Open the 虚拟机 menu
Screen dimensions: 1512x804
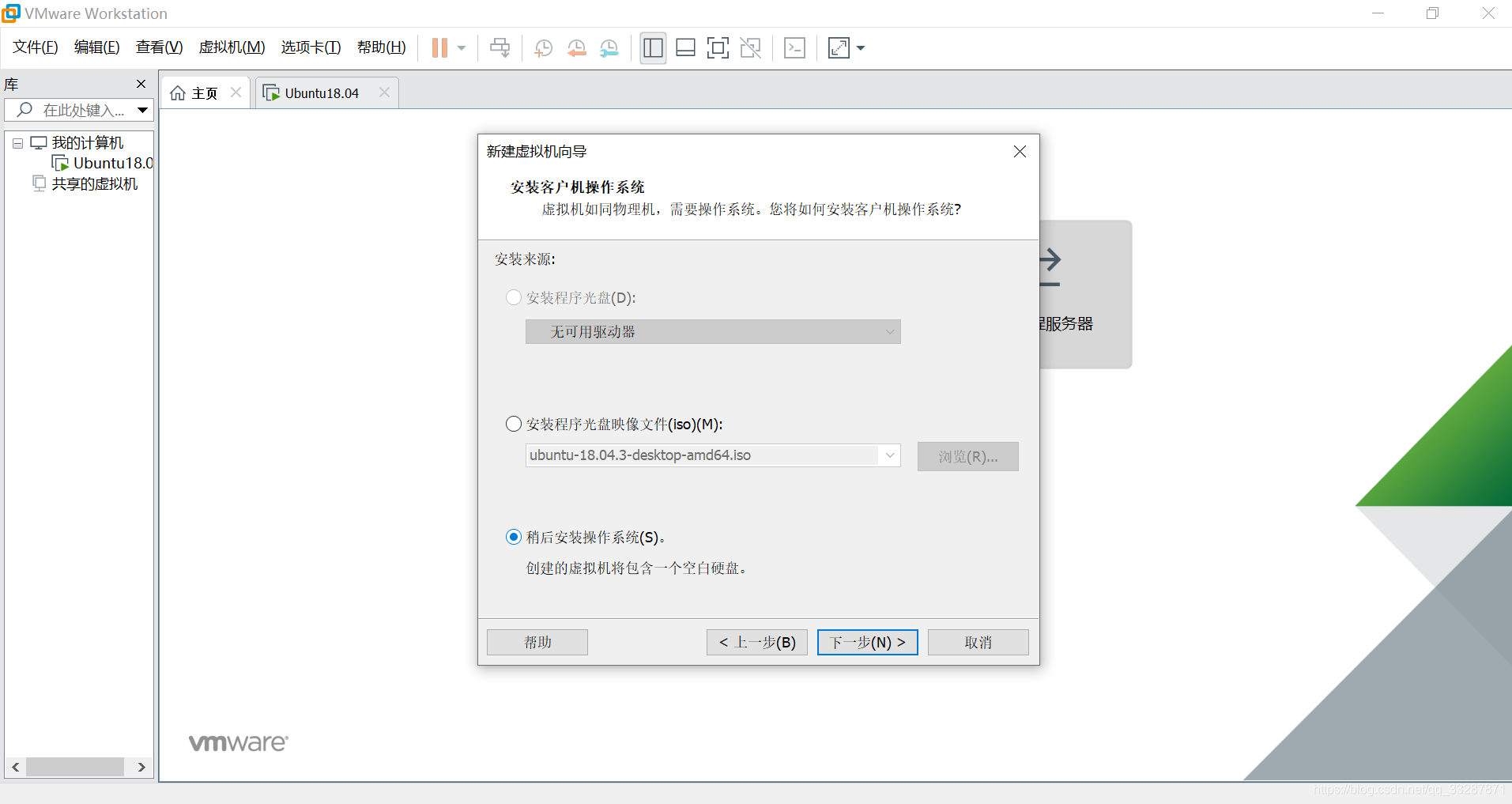(231, 47)
